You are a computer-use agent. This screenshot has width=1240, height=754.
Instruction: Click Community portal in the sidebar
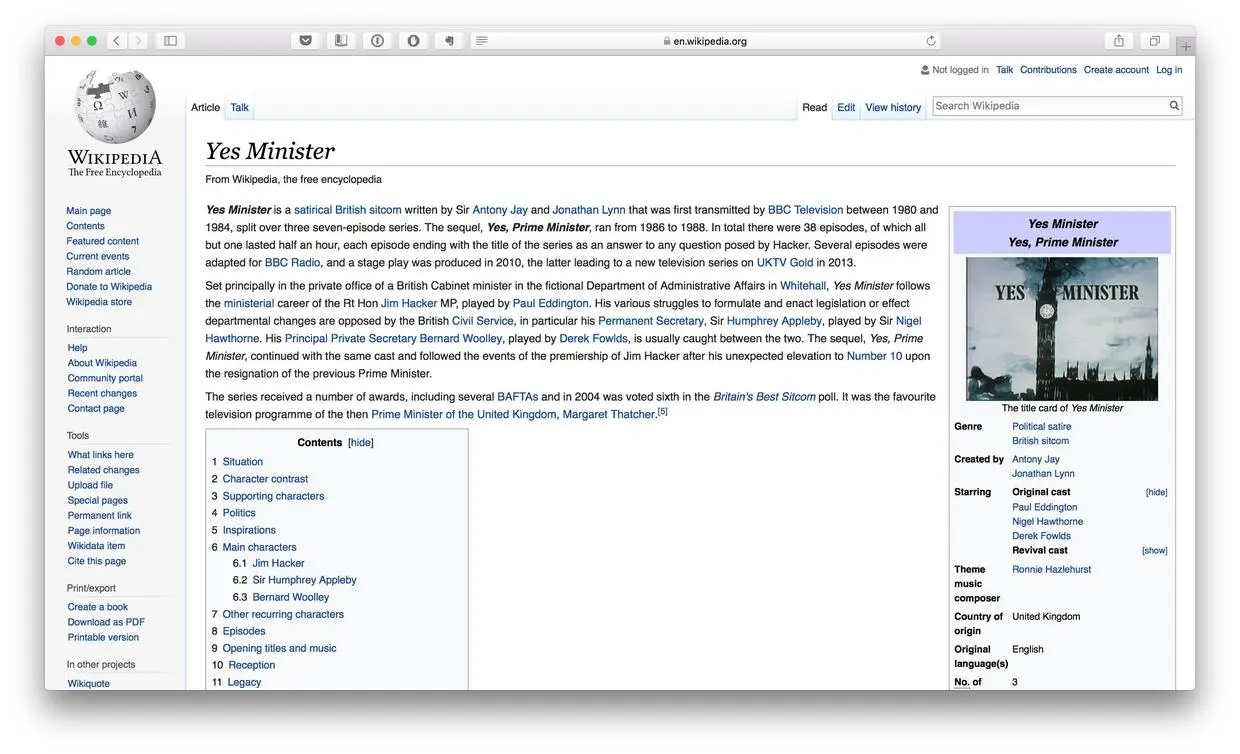tap(105, 378)
